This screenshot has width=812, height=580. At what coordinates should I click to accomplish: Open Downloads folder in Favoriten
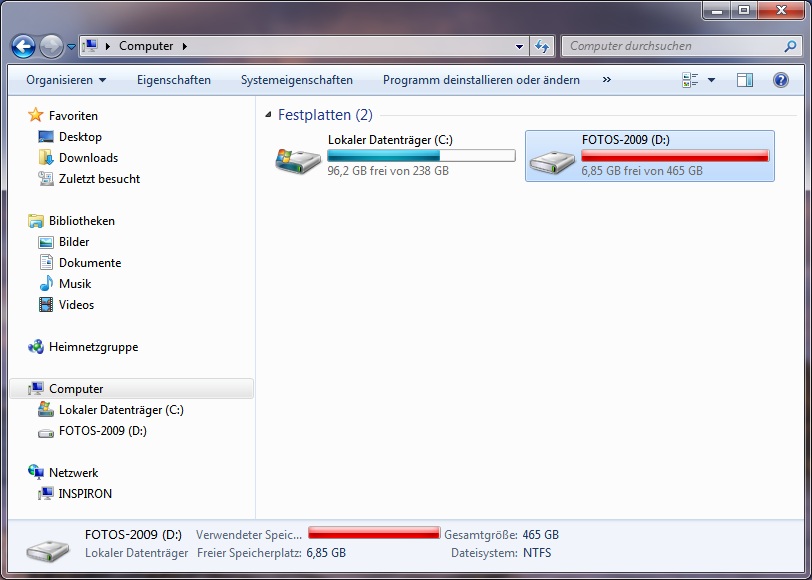click(88, 158)
